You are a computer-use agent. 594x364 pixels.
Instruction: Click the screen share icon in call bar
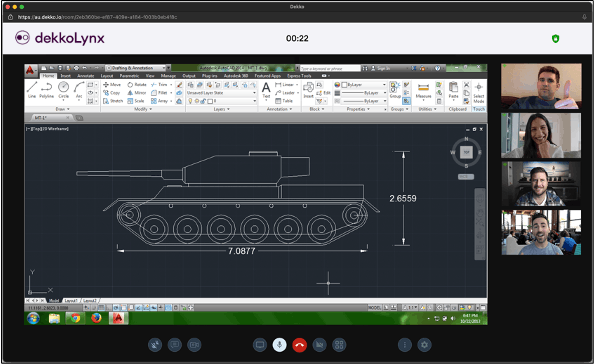260,345
